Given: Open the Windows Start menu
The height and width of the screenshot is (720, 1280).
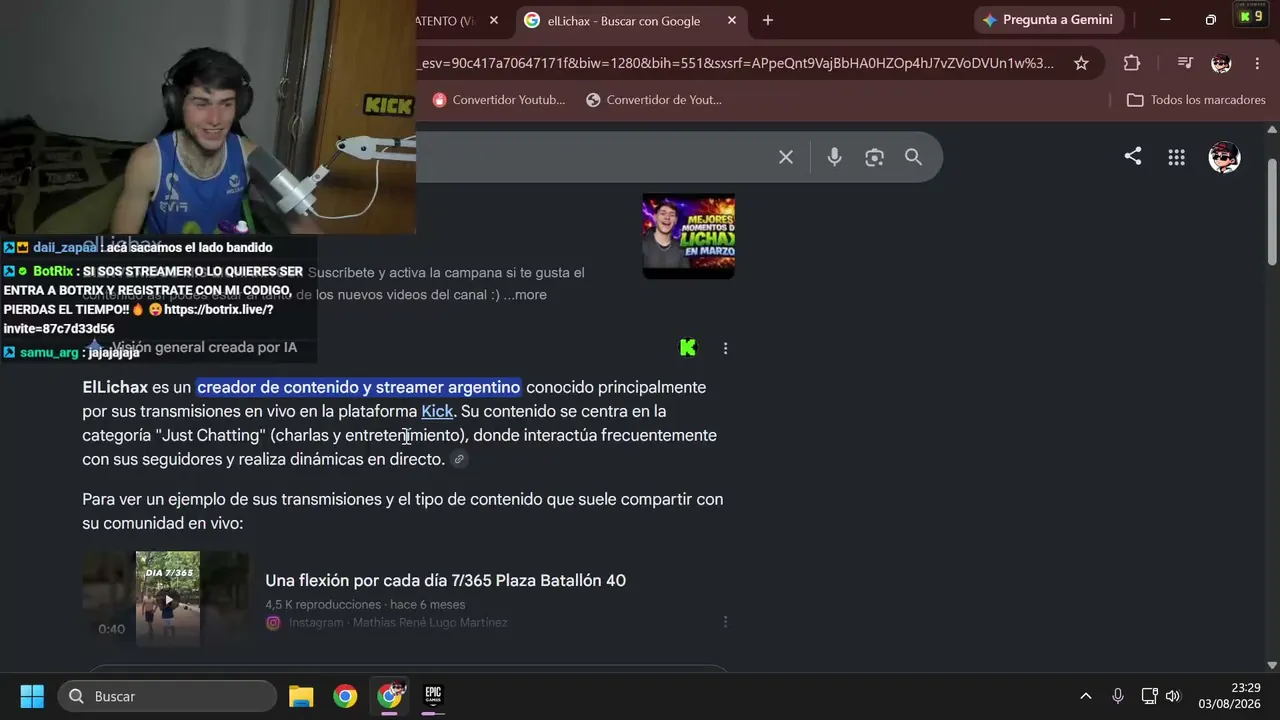Looking at the screenshot, I should (x=32, y=696).
